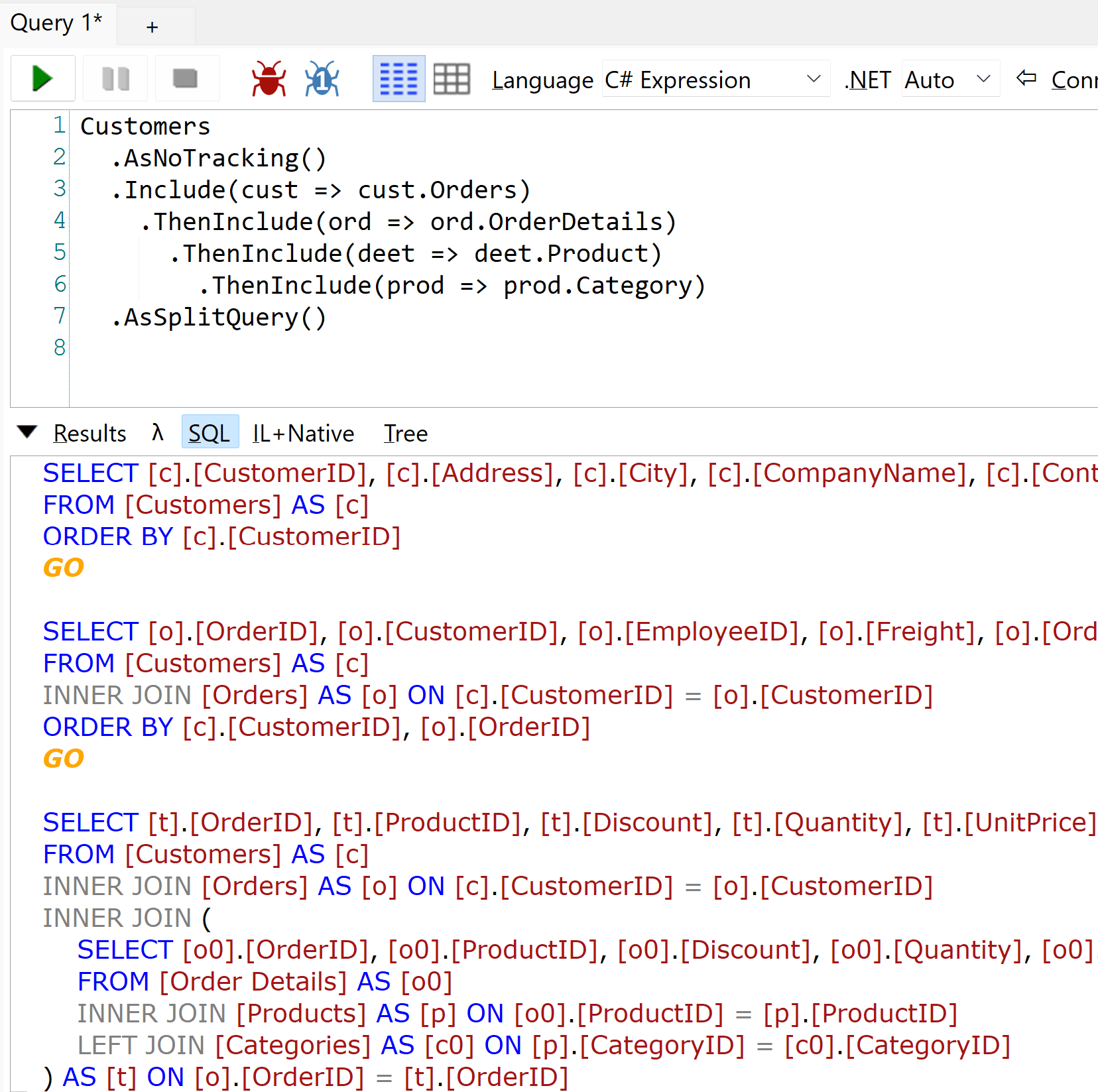Click the connection back-arrow icon
1098x1092 pixels.
(x=1026, y=79)
